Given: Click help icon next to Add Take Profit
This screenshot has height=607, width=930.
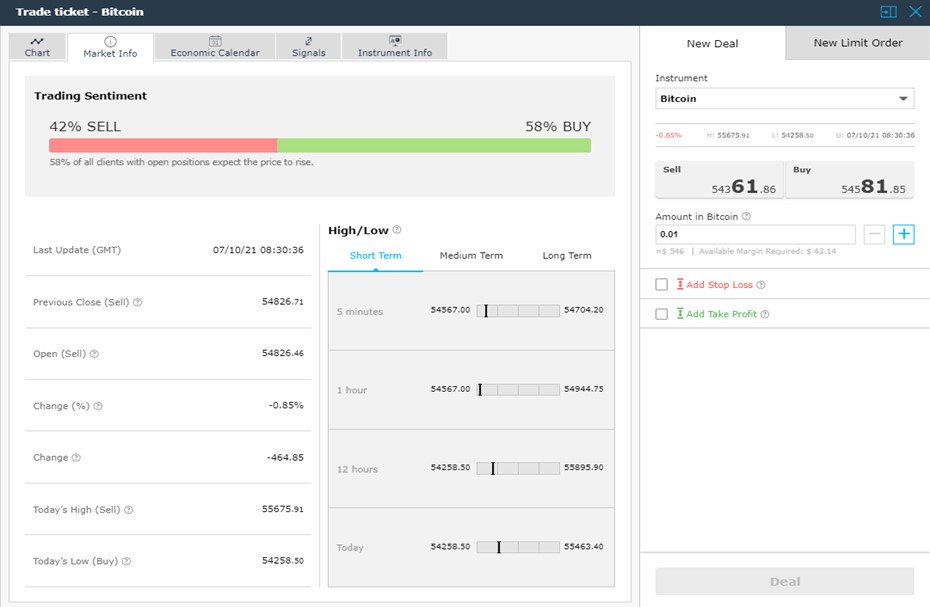Looking at the screenshot, I should coord(765,314).
